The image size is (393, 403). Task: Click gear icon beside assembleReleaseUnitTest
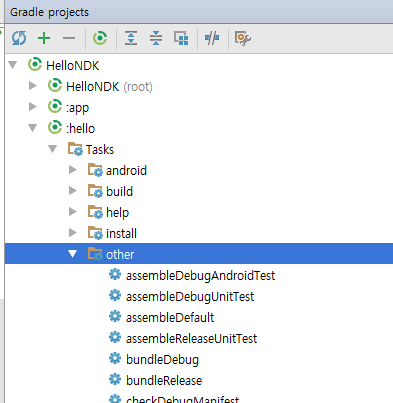115,337
